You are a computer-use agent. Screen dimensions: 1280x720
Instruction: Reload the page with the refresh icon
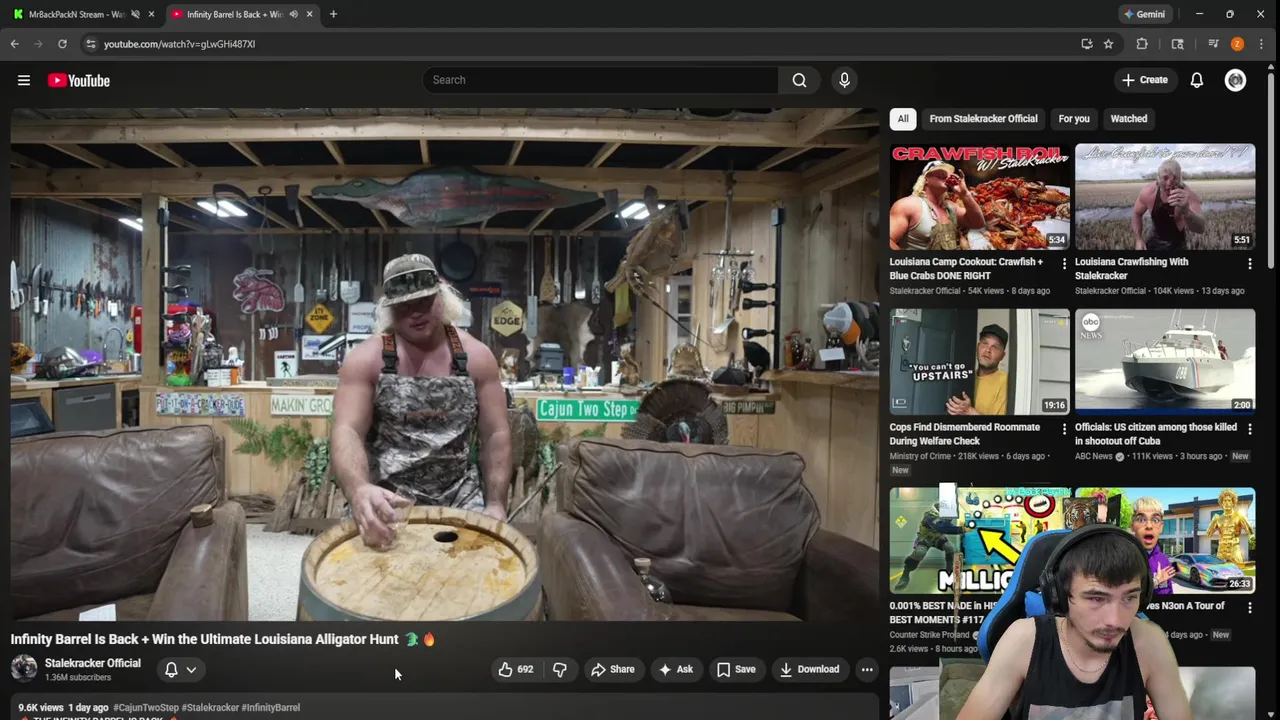[62, 44]
